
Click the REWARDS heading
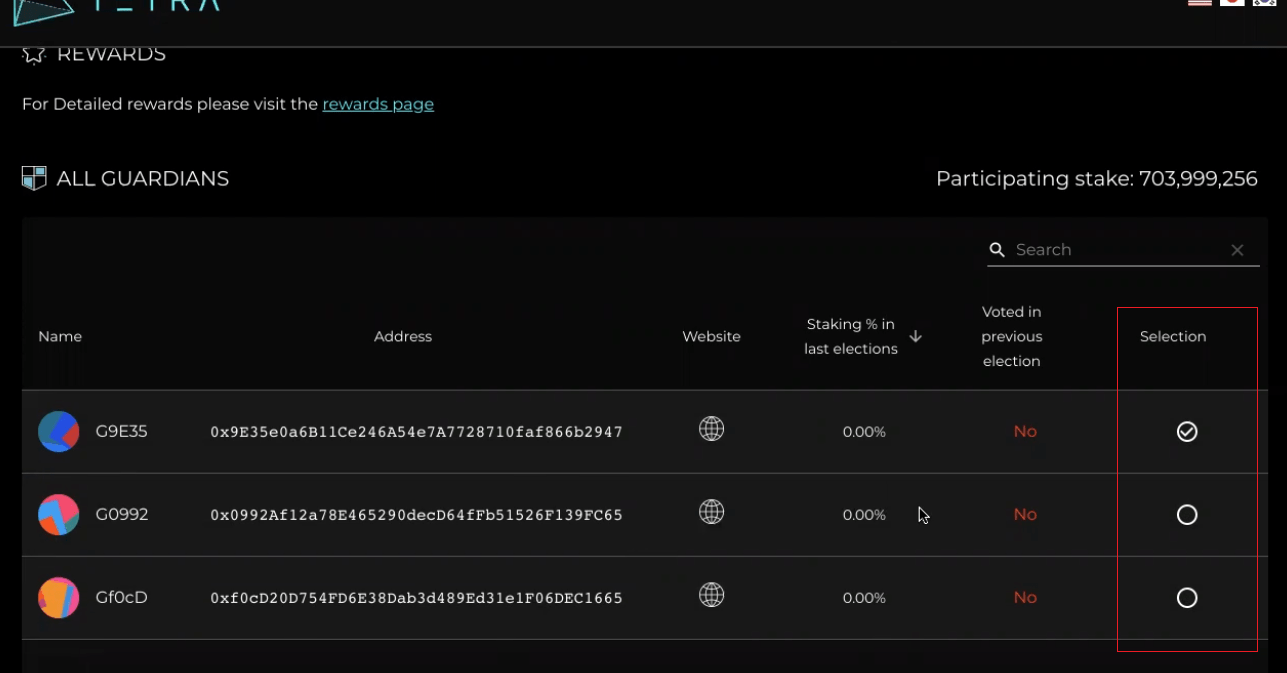111,54
